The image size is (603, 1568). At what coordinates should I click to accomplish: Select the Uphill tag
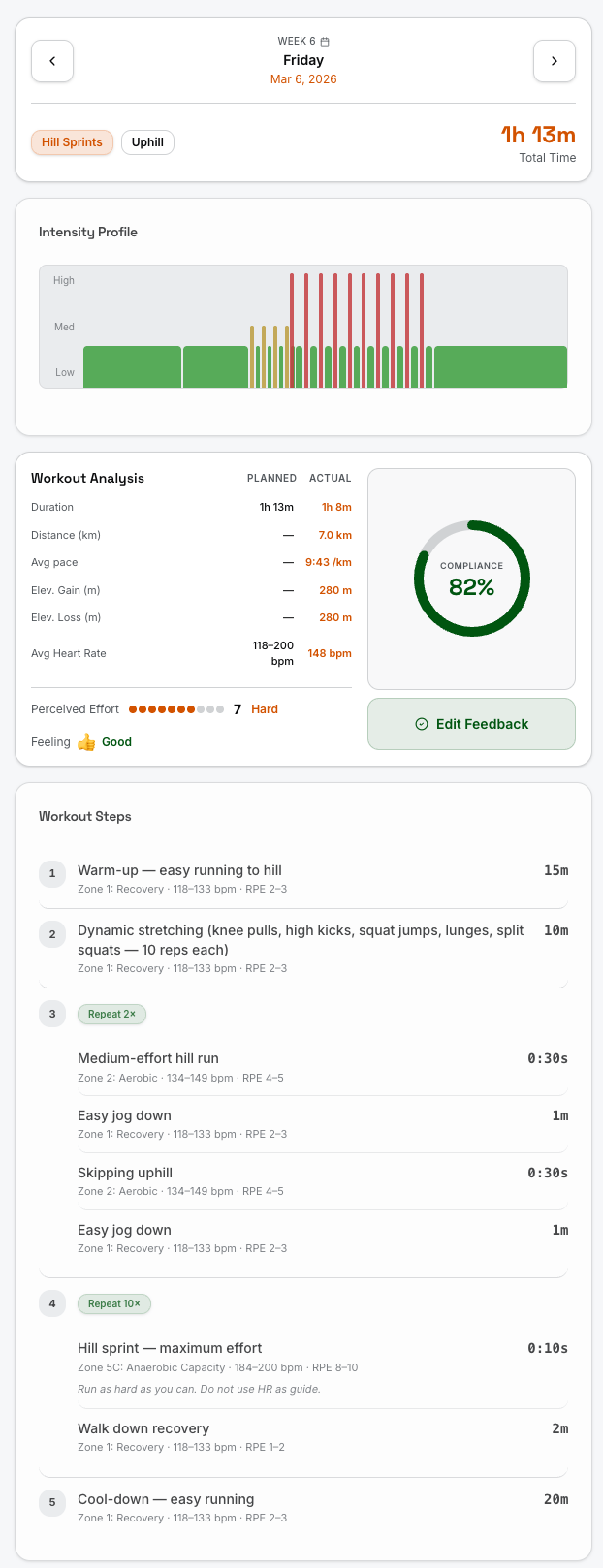point(147,142)
